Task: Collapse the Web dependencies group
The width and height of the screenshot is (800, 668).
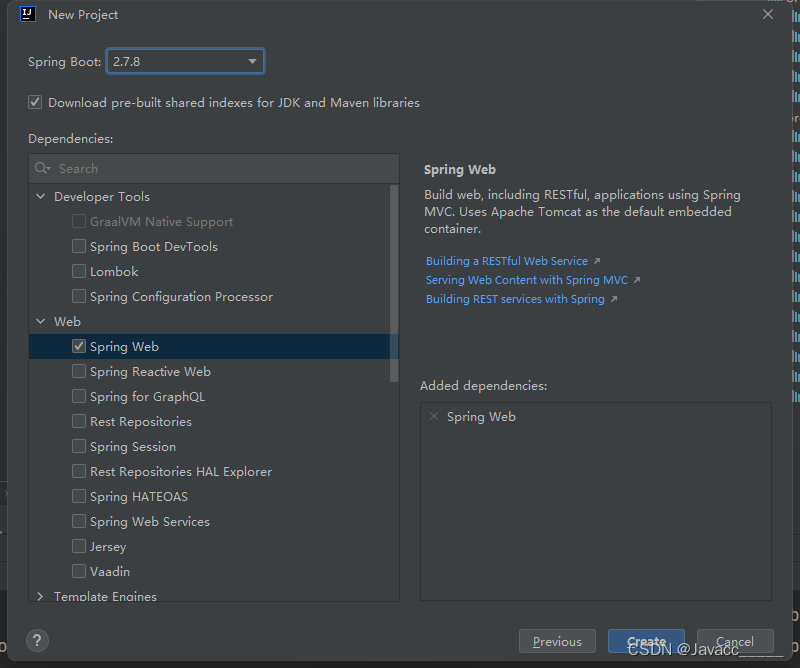Action: point(40,321)
